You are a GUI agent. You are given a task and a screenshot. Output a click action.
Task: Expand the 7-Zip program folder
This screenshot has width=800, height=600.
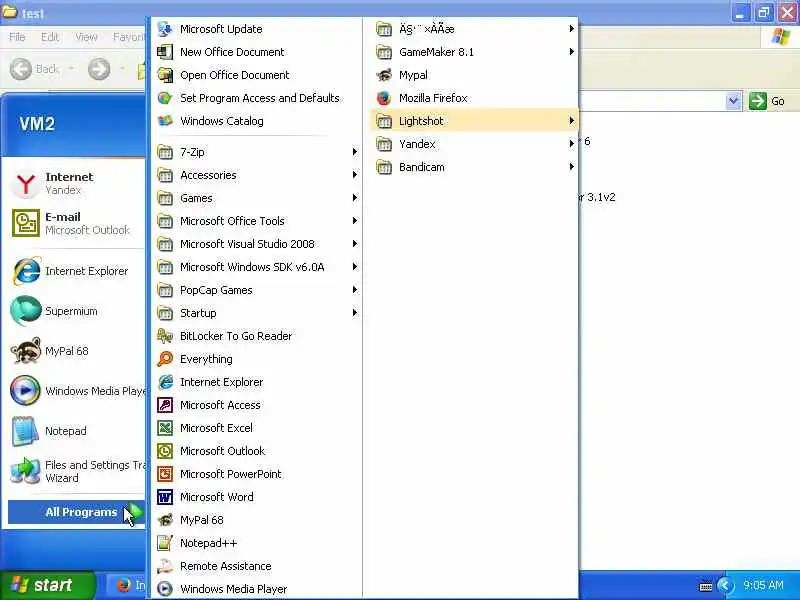coord(257,152)
